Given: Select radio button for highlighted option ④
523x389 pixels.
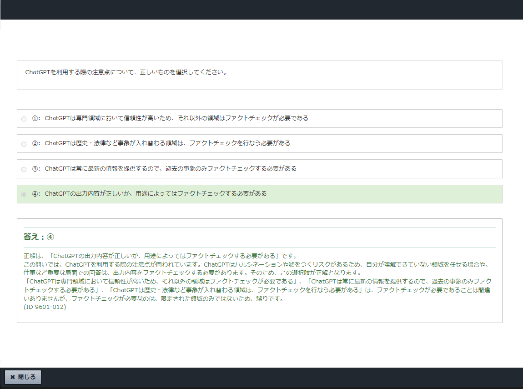Looking at the screenshot, I should pyautogui.click(x=24, y=194).
